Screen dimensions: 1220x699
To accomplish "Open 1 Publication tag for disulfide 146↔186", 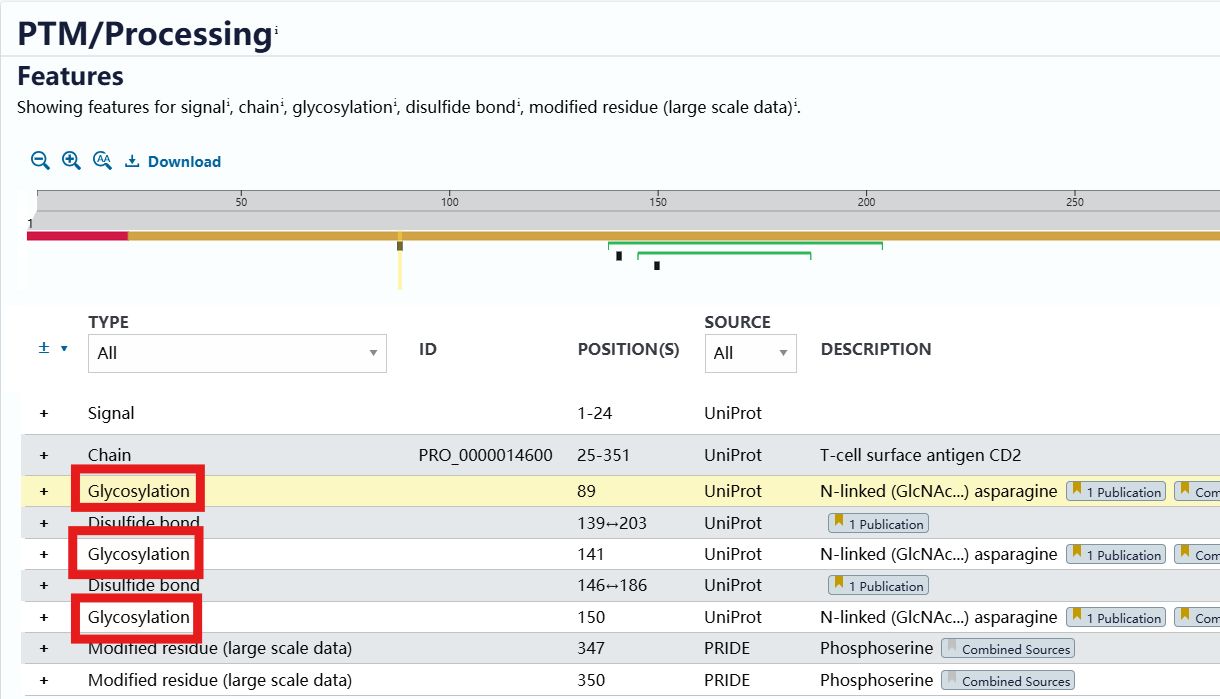I will click(x=878, y=586).
